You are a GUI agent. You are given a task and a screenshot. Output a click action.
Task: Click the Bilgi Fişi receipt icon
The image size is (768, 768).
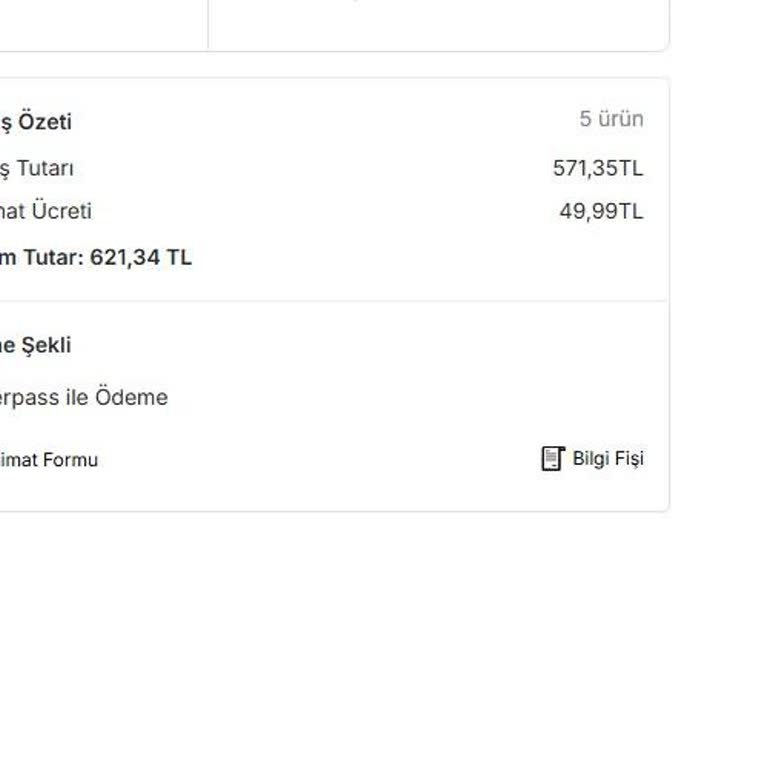(553, 459)
